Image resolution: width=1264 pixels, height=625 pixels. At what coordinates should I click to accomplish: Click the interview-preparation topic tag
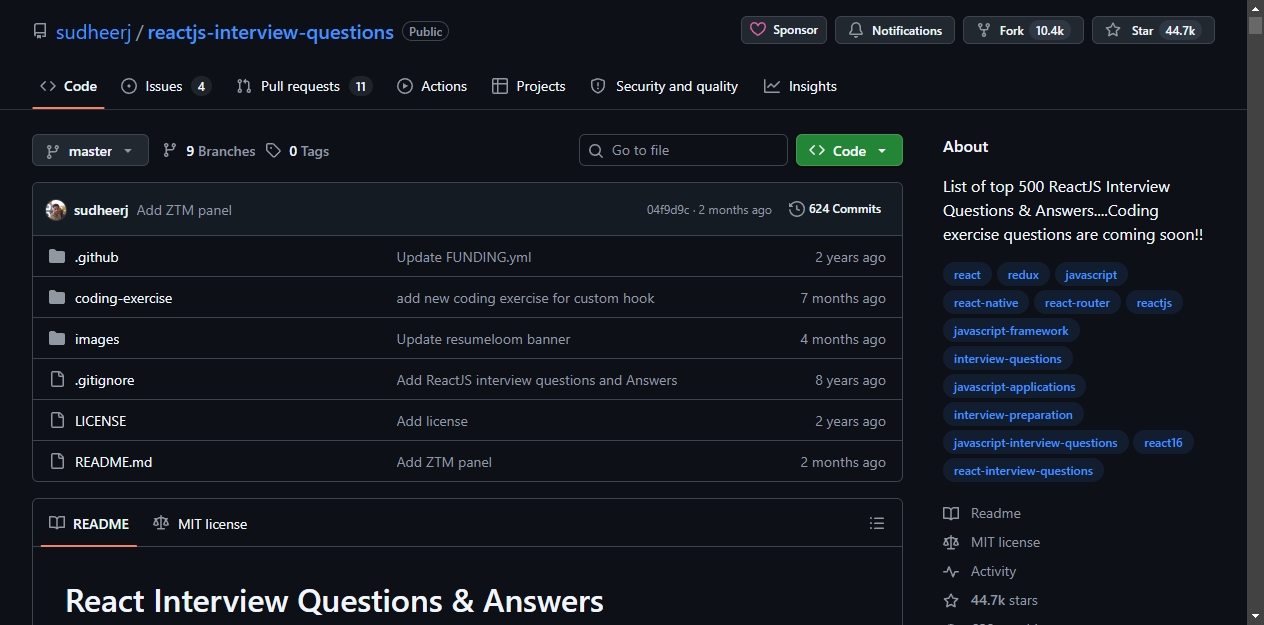pos(1013,414)
